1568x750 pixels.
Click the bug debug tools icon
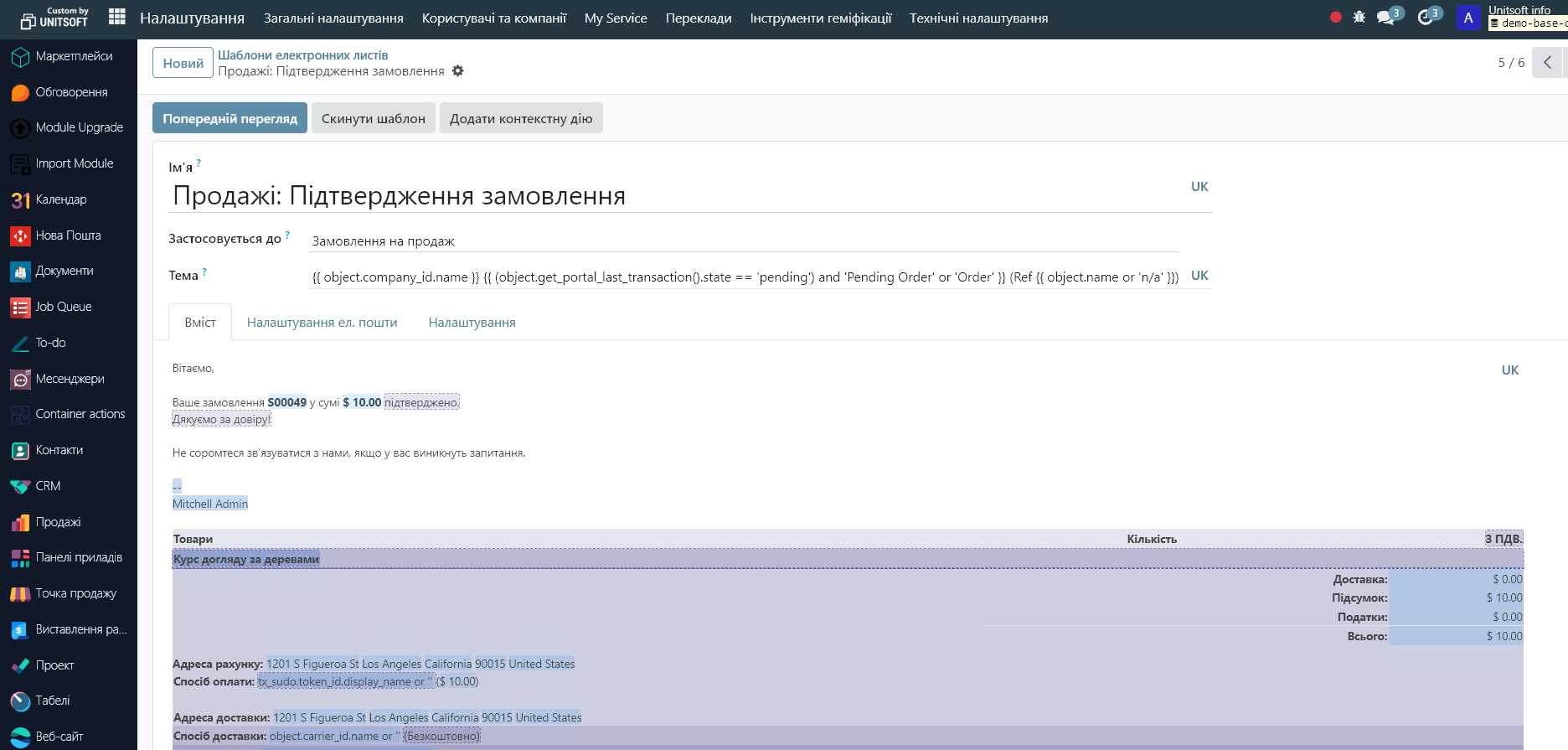(x=1359, y=18)
